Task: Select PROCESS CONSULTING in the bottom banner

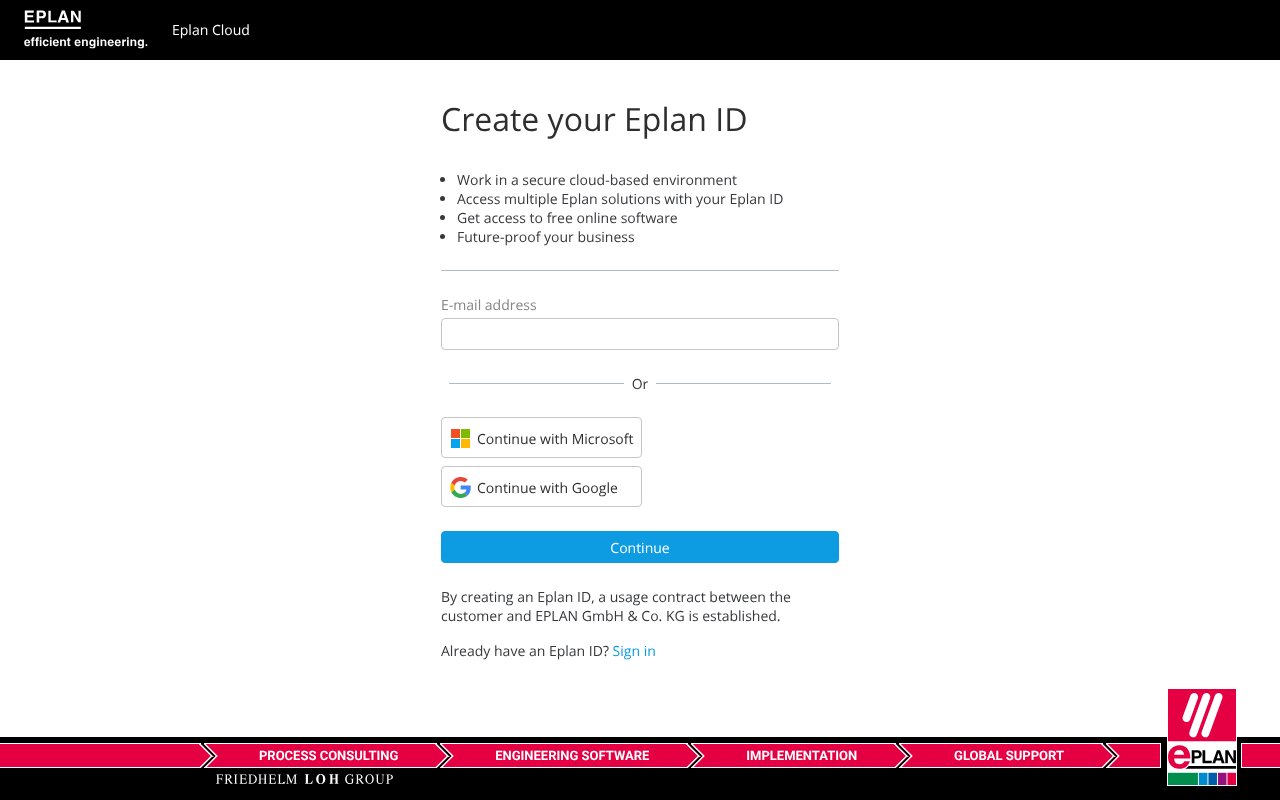Action: tap(328, 755)
